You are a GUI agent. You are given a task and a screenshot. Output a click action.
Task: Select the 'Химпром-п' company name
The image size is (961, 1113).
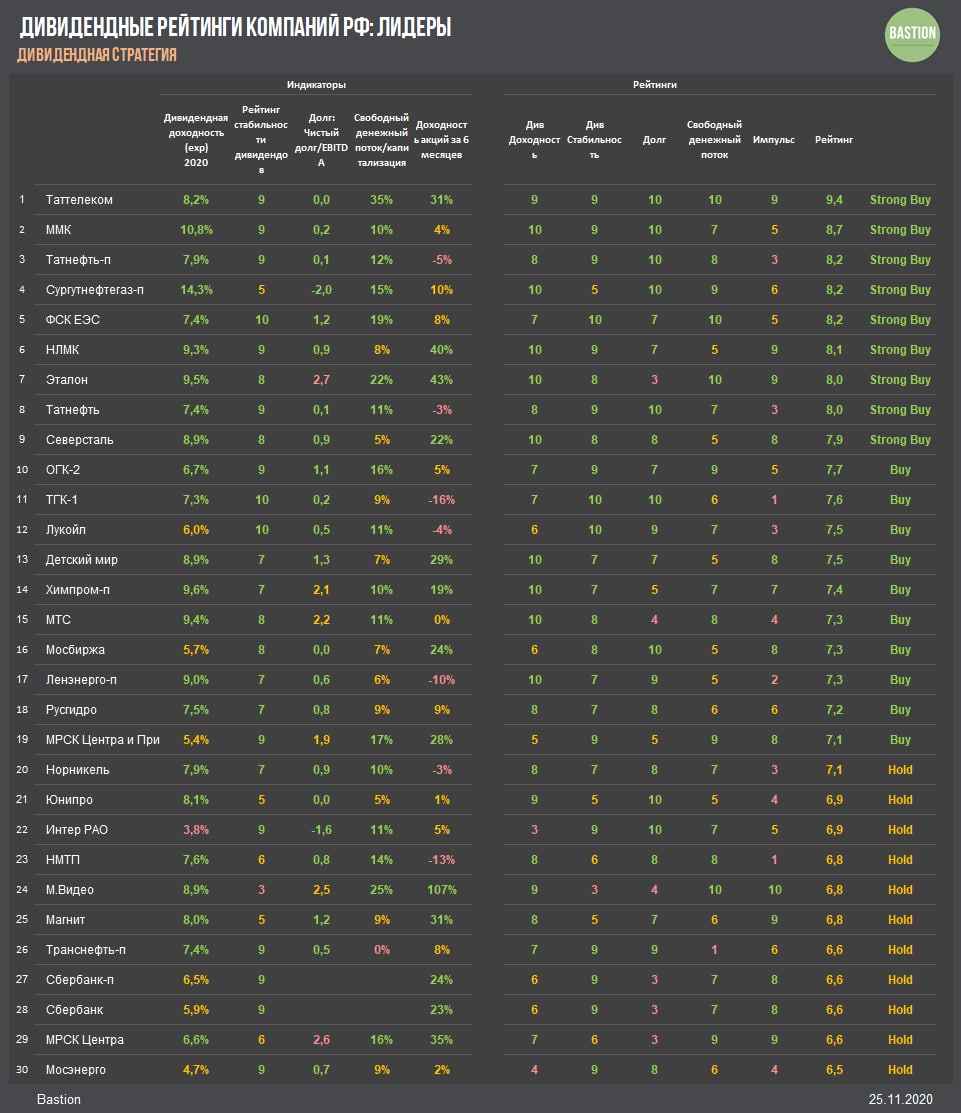click(x=77, y=590)
